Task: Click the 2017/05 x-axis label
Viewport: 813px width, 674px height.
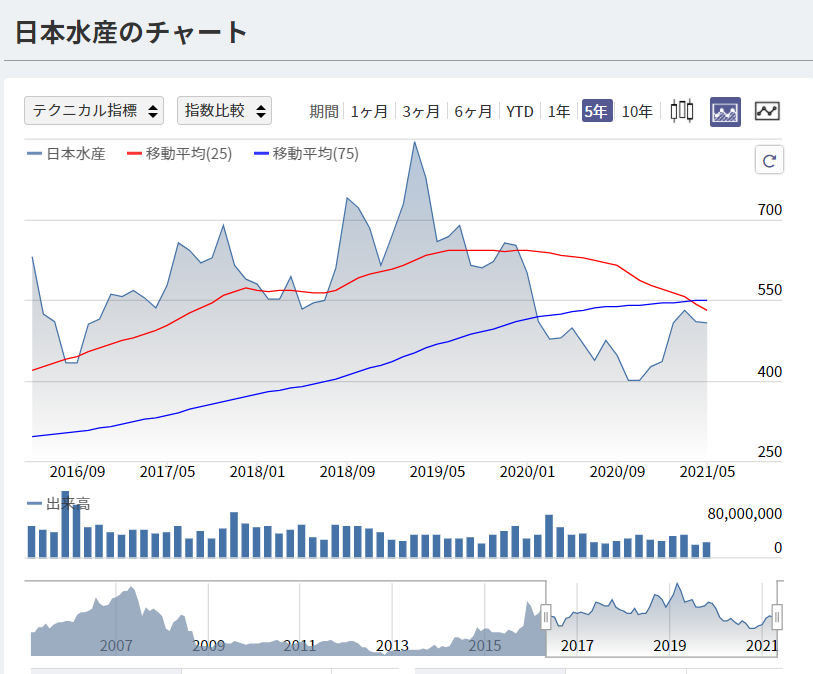Action: pos(167,472)
